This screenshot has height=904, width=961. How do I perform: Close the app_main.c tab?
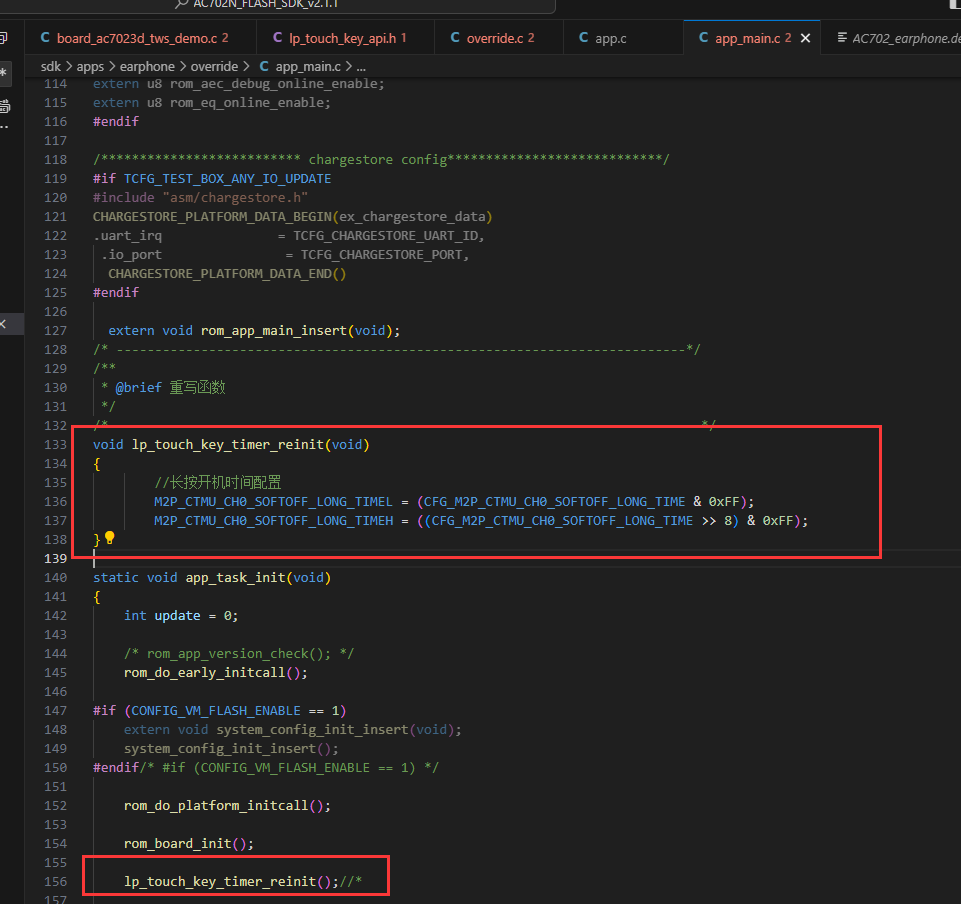(805, 38)
